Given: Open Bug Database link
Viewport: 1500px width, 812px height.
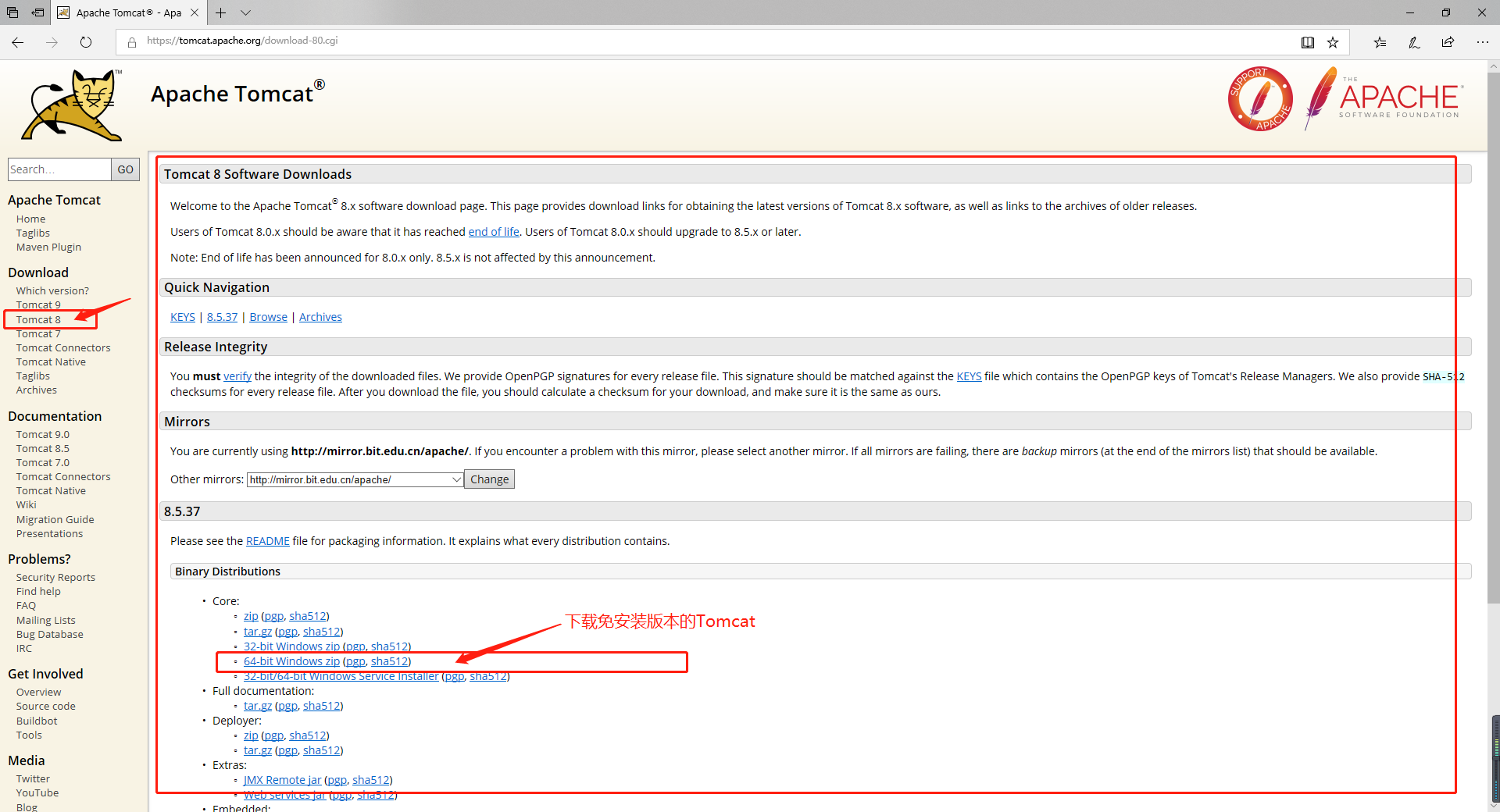Looking at the screenshot, I should (50, 635).
